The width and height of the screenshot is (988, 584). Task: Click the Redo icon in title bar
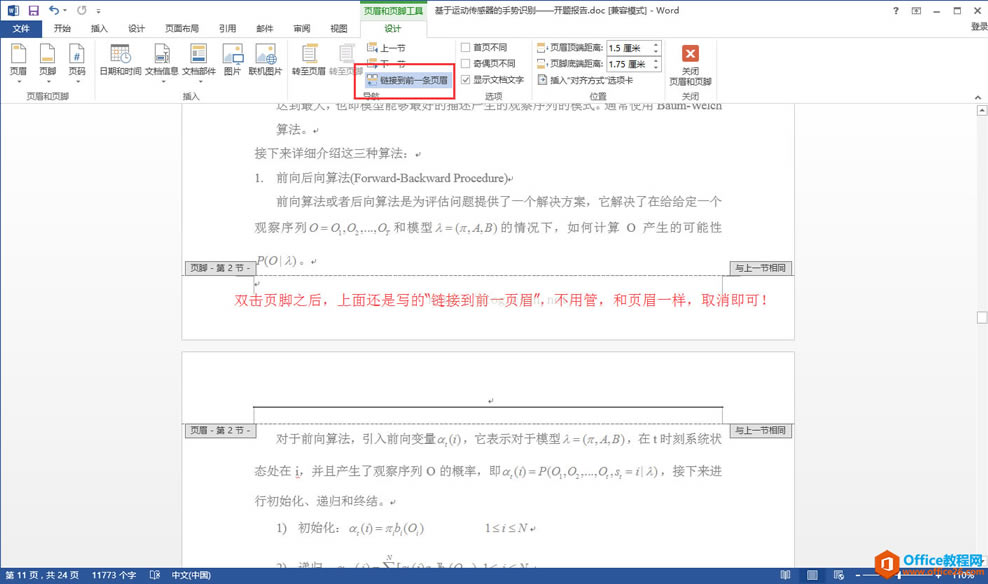click(x=81, y=10)
